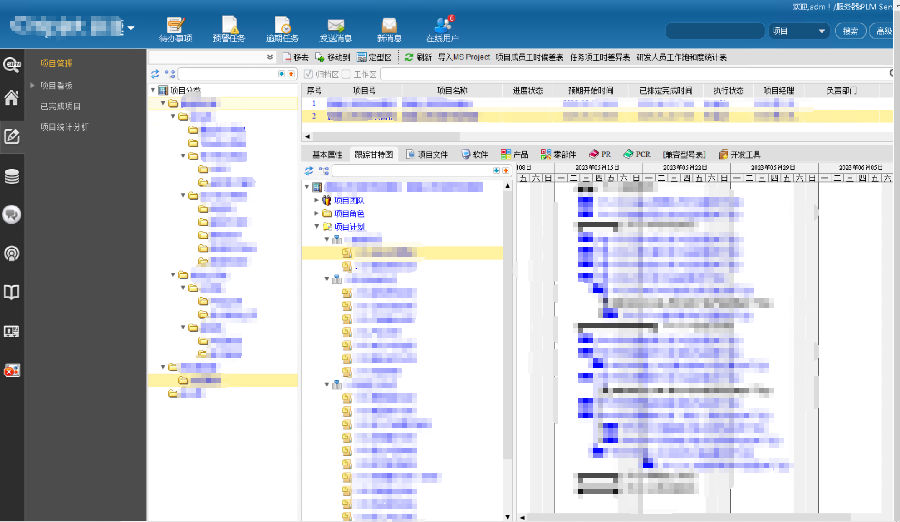Screen dimensions: 900x522
Task: Collapse the 项目计划 tree node
Action: tap(317, 227)
